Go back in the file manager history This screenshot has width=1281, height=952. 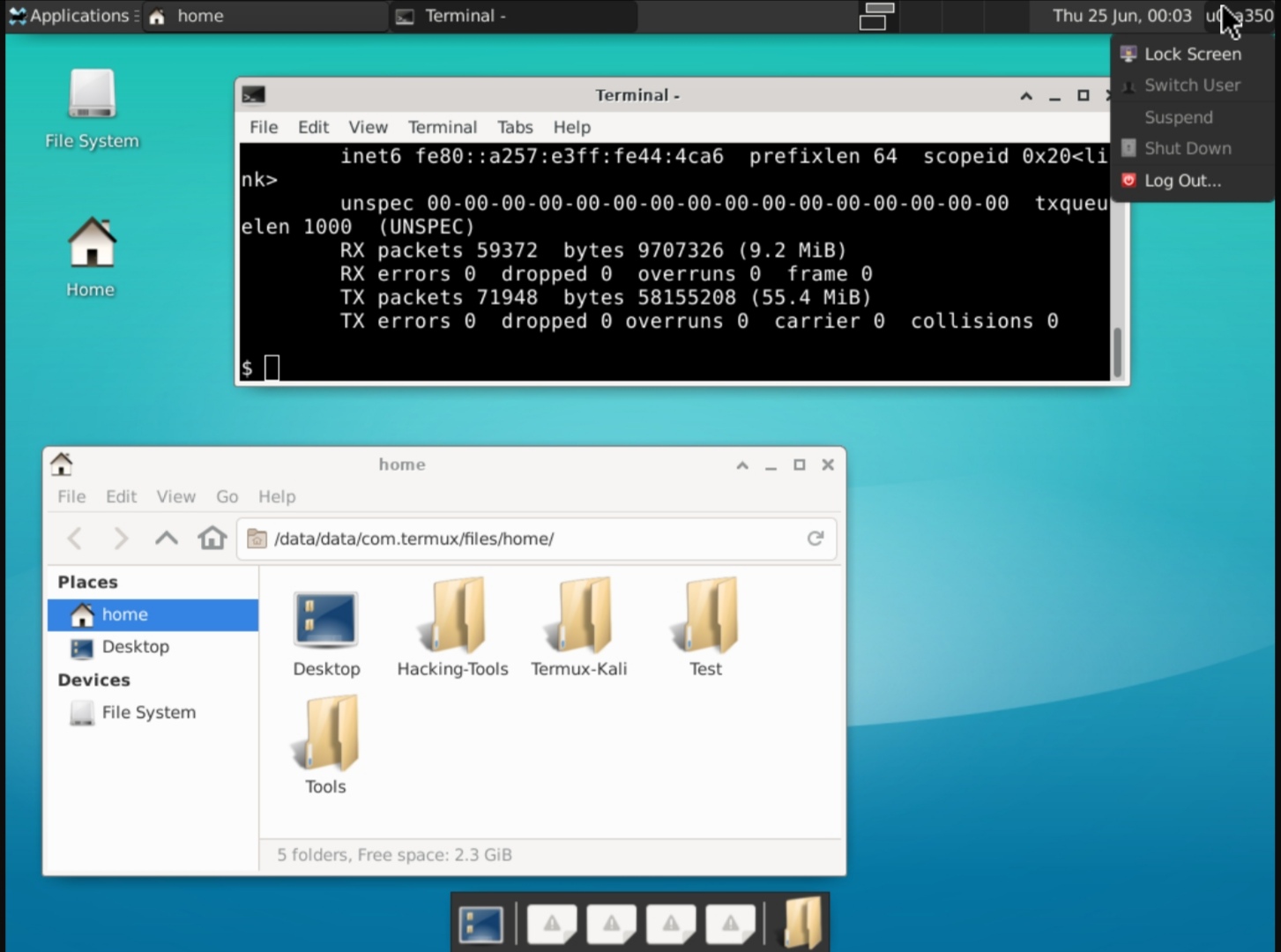click(75, 539)
